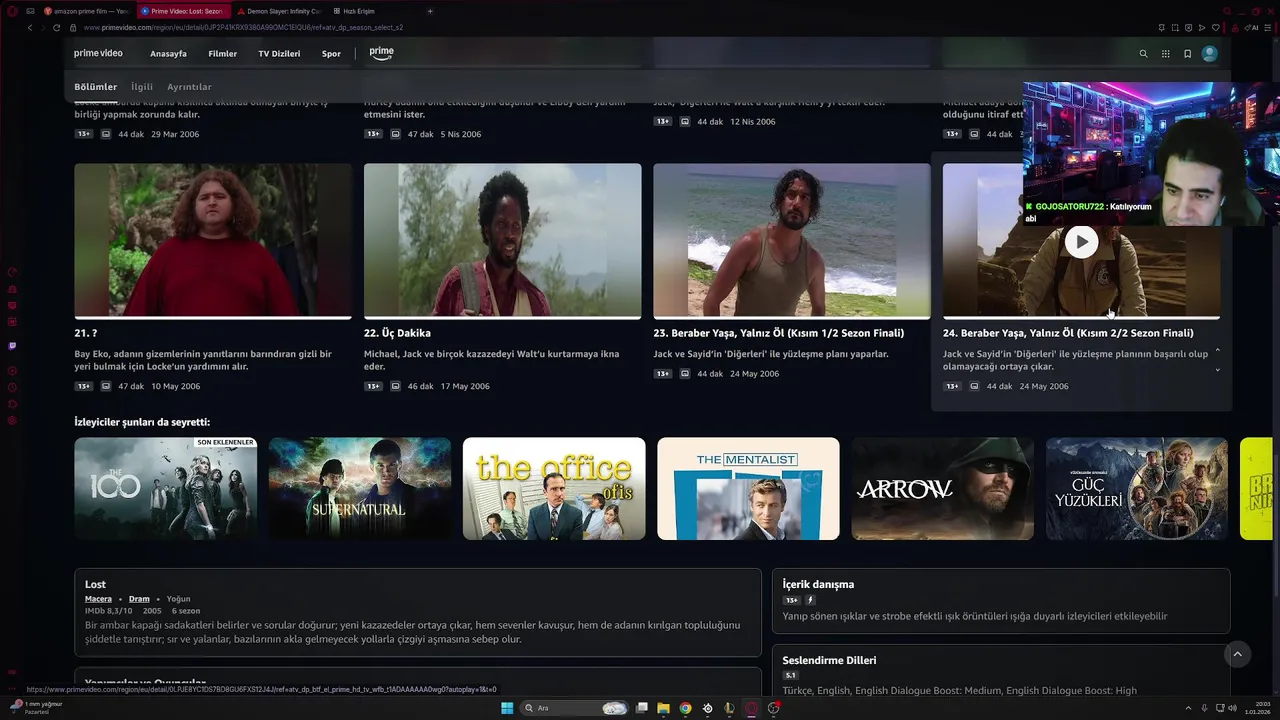Viewport: 1280px width, 720px height.
Task: Click episode 24 description chevron down
Action: pos(1217,370)
